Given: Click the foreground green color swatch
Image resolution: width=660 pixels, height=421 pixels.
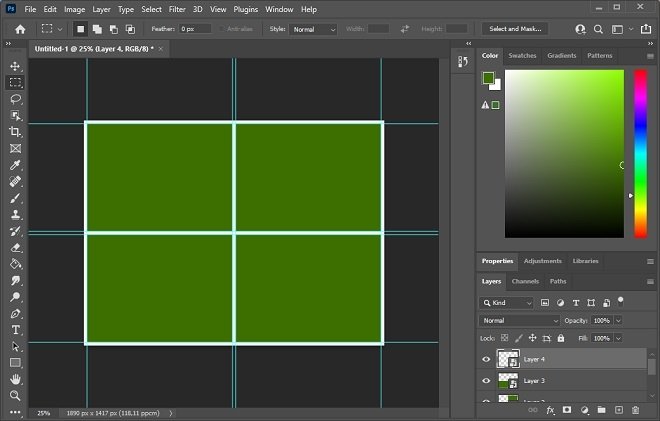Looking at the screenshot, I should 488,78.
